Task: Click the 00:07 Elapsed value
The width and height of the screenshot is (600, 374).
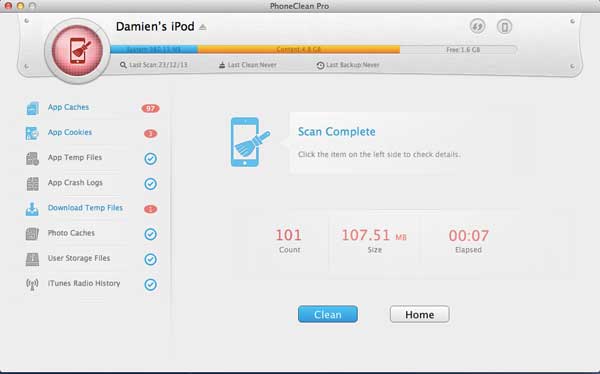Action: 468,235
